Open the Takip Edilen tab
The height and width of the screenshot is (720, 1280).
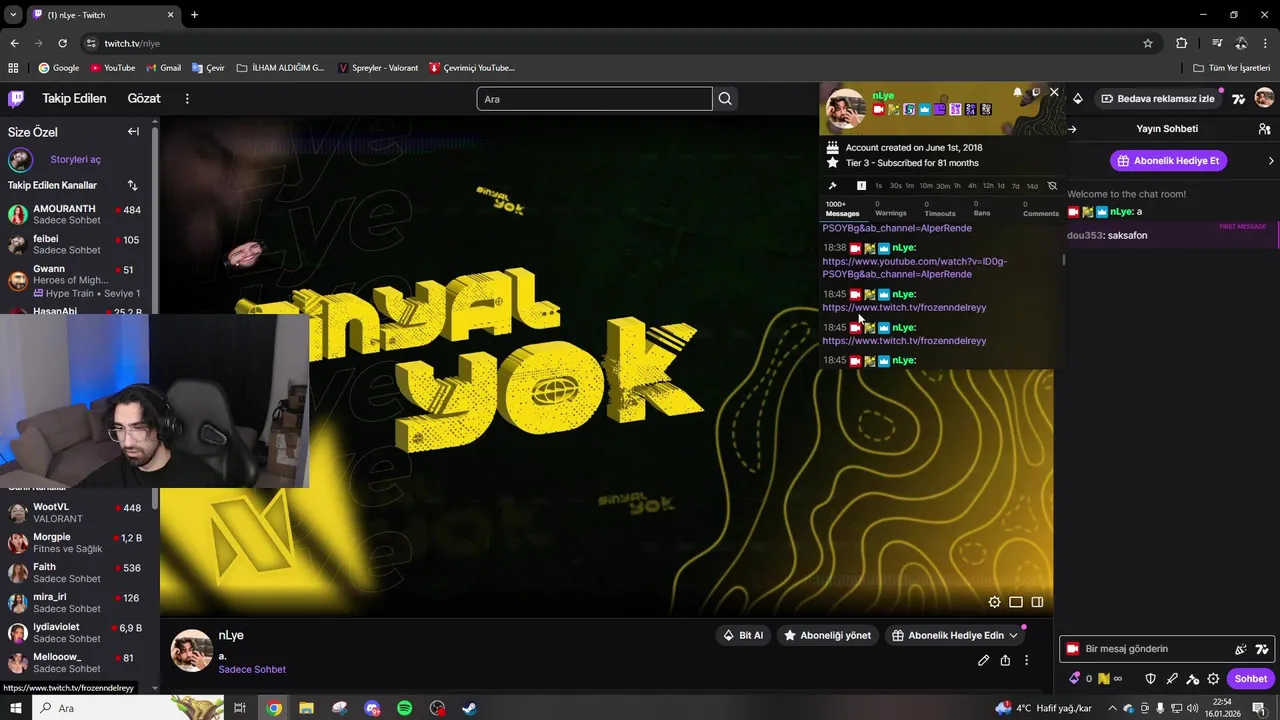pos(74,98)
